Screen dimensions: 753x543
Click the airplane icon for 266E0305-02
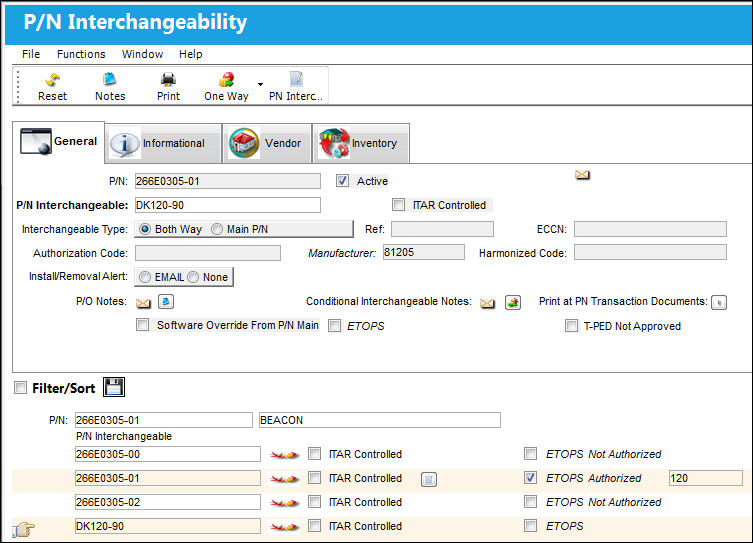click(x=284, y=503)
